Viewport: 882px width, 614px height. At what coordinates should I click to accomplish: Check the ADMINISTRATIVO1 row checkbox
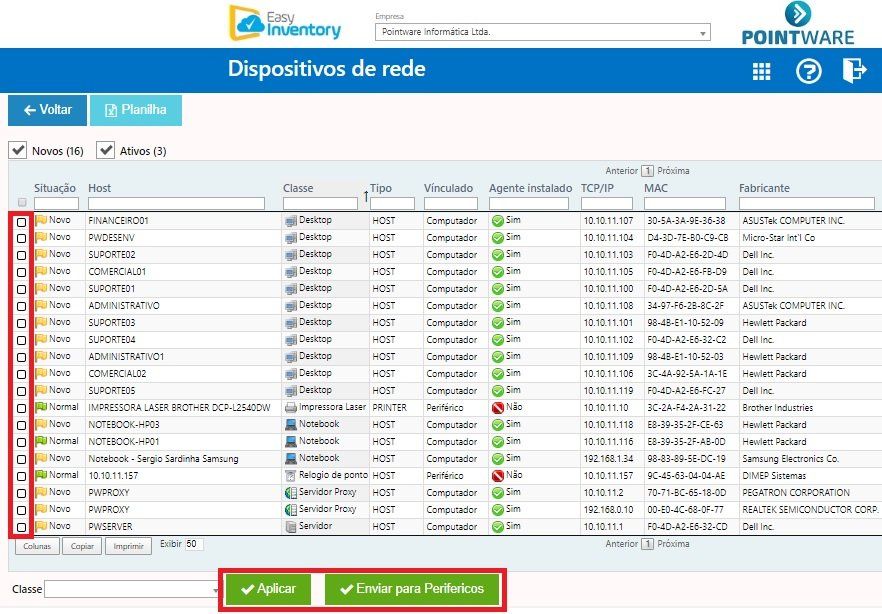tap(21, 358)
